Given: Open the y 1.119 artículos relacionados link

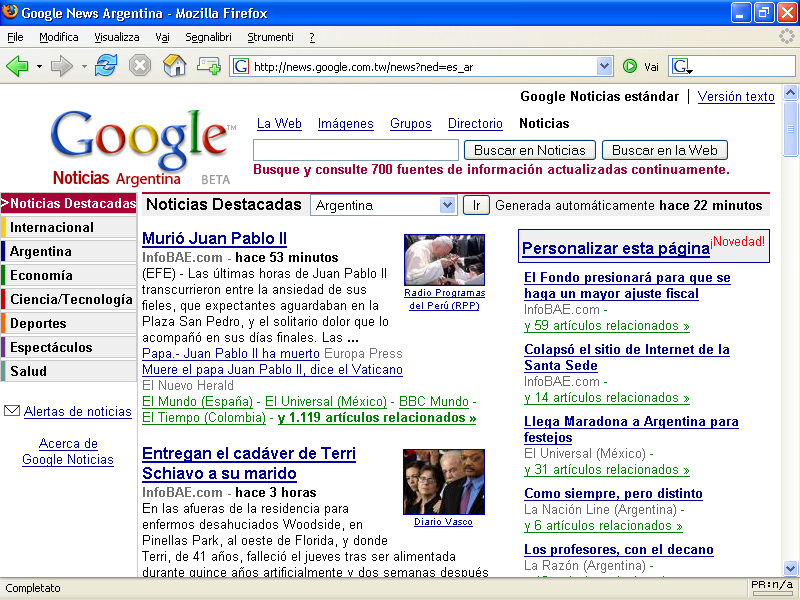Looking at the screenshot, I should point(377,417).
